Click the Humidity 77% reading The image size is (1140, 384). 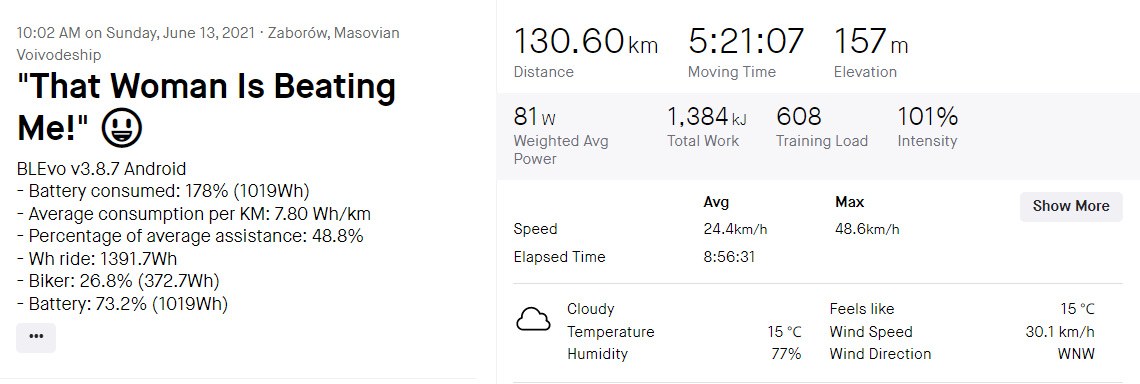click(786, 354)
